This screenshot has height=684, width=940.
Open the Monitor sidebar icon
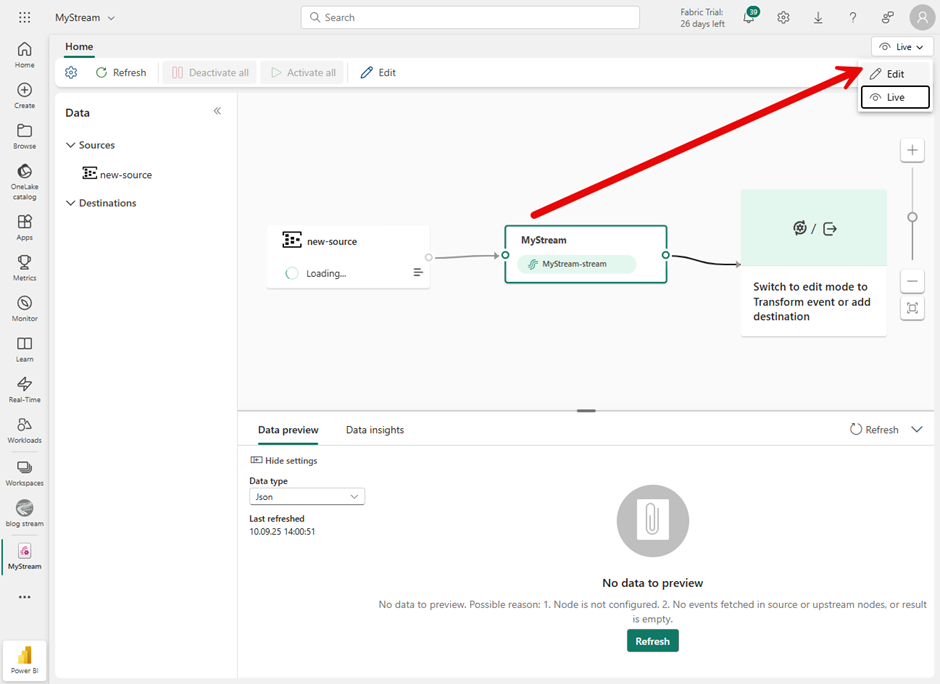(x=24, y=308)
